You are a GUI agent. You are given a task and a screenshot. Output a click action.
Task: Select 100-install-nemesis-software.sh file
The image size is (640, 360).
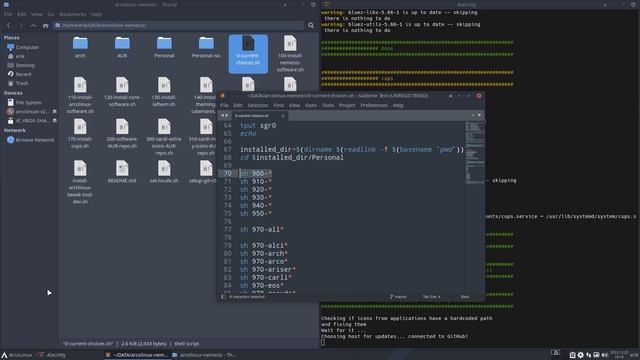[290, 53]
